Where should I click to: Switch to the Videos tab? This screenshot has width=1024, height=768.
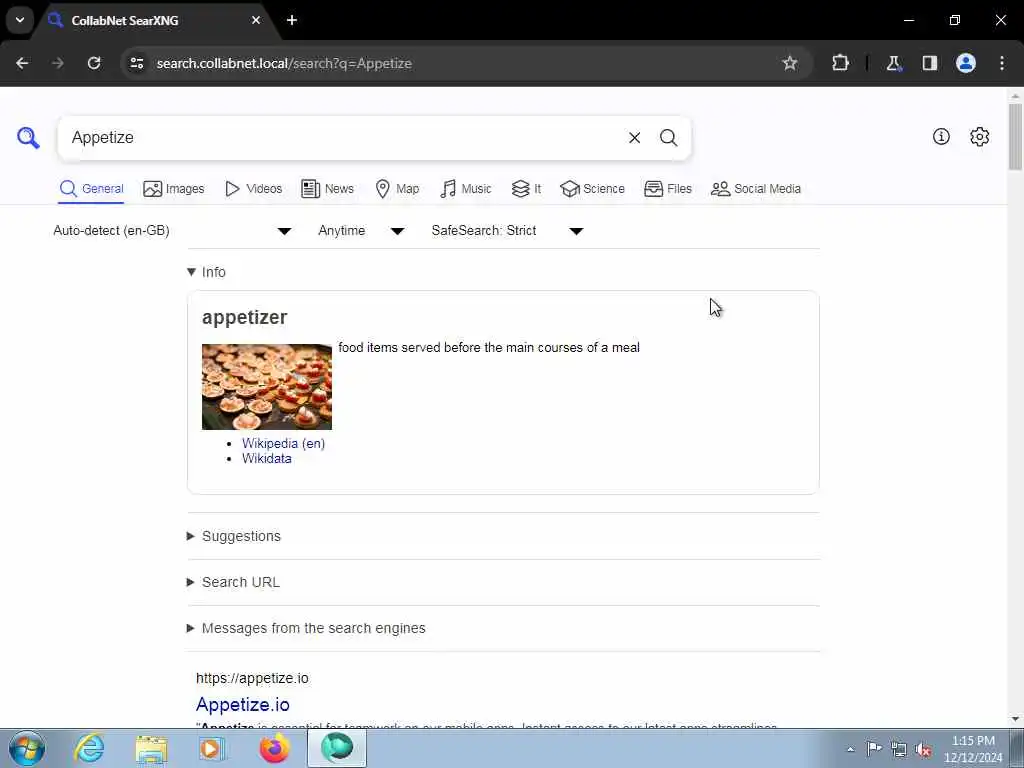[253, 189]
